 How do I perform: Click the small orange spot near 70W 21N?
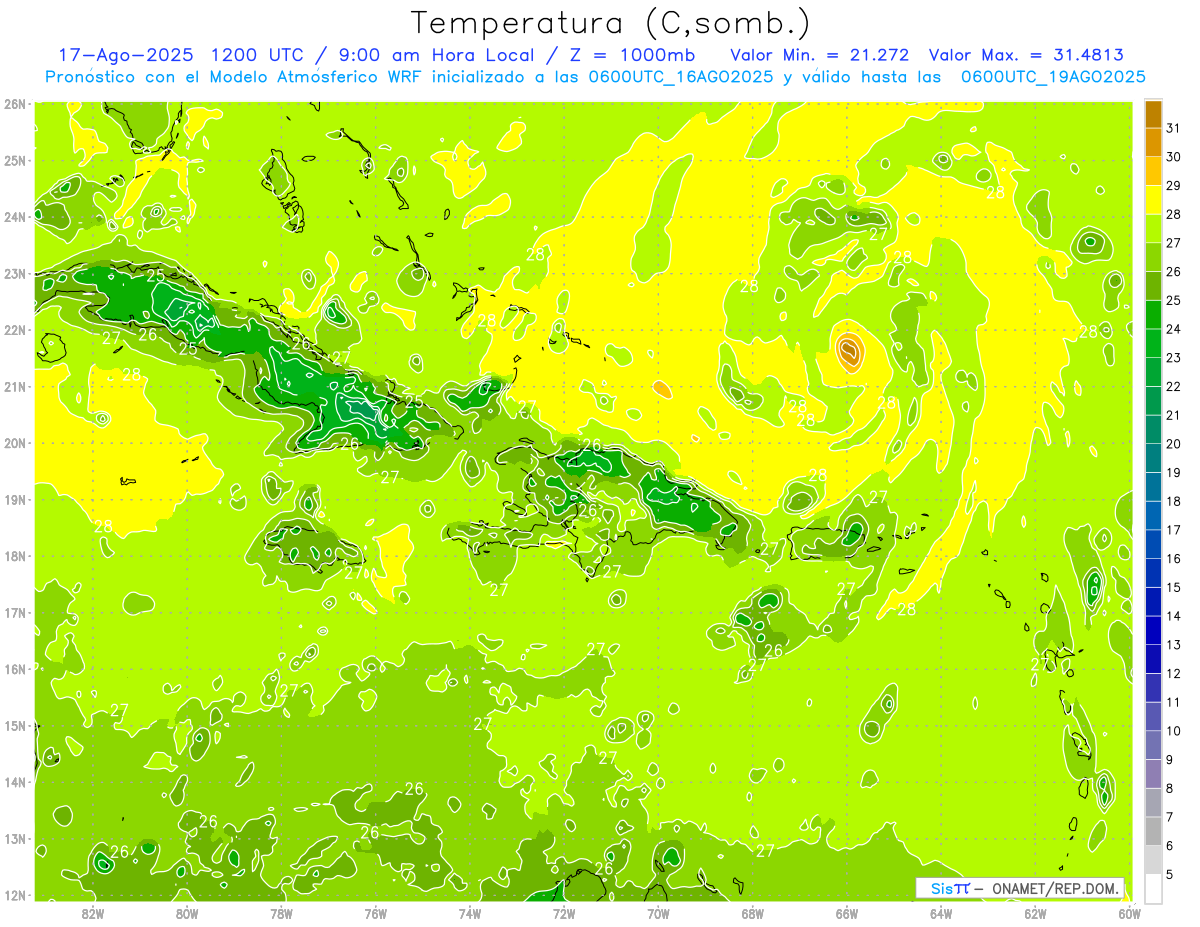(x=661, y=388)
